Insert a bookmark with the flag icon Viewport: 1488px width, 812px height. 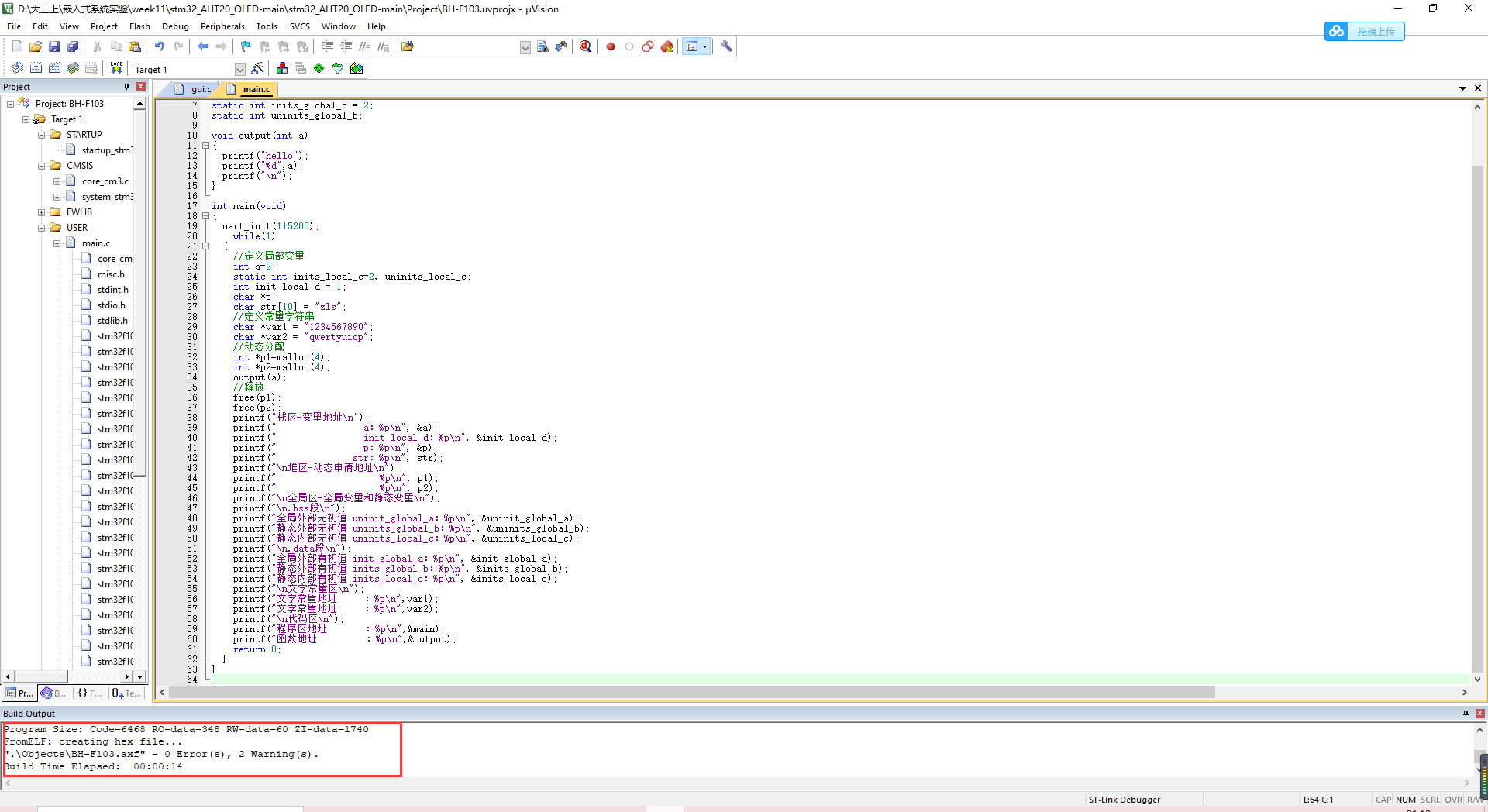pos(246,46)
